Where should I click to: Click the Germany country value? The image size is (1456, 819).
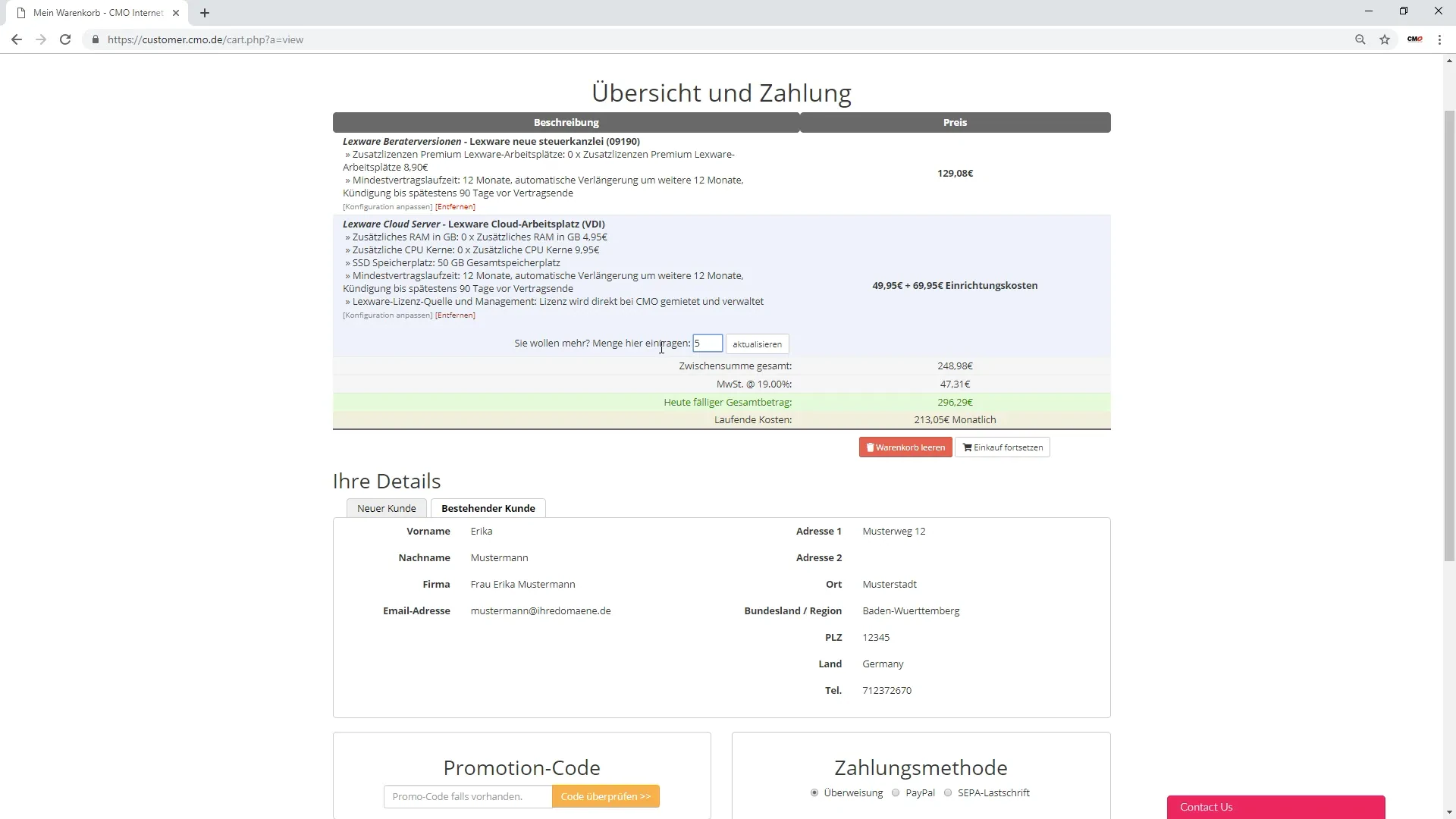tap(883, 664)
